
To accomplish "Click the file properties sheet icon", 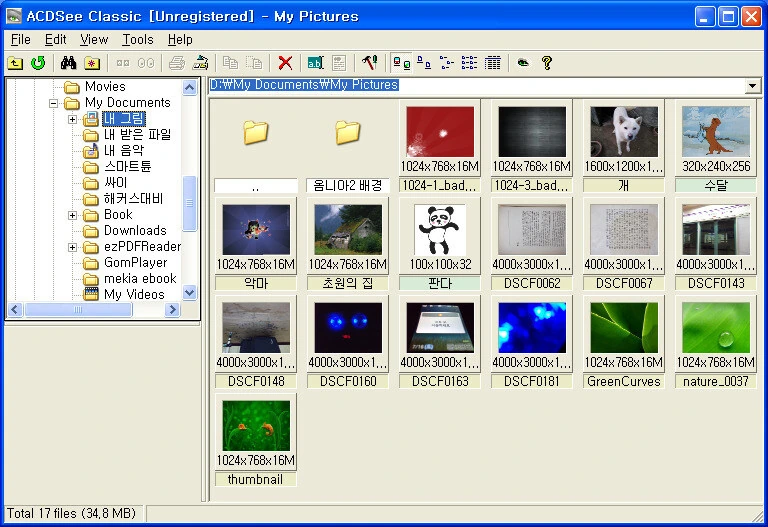I will [x=339, y=63].
